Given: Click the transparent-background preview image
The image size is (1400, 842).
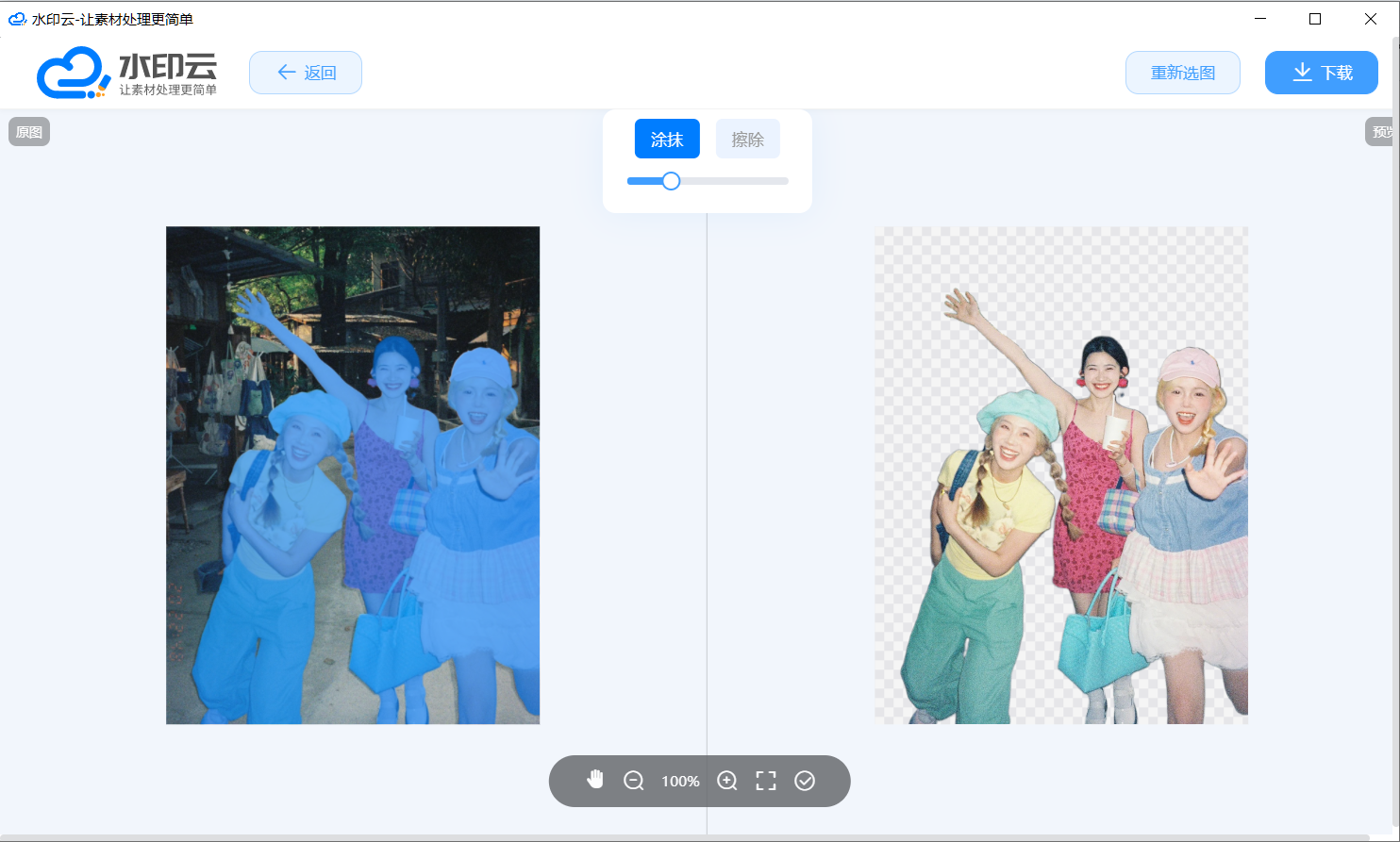Looking at the screenshot, I should coord(1060,475).
